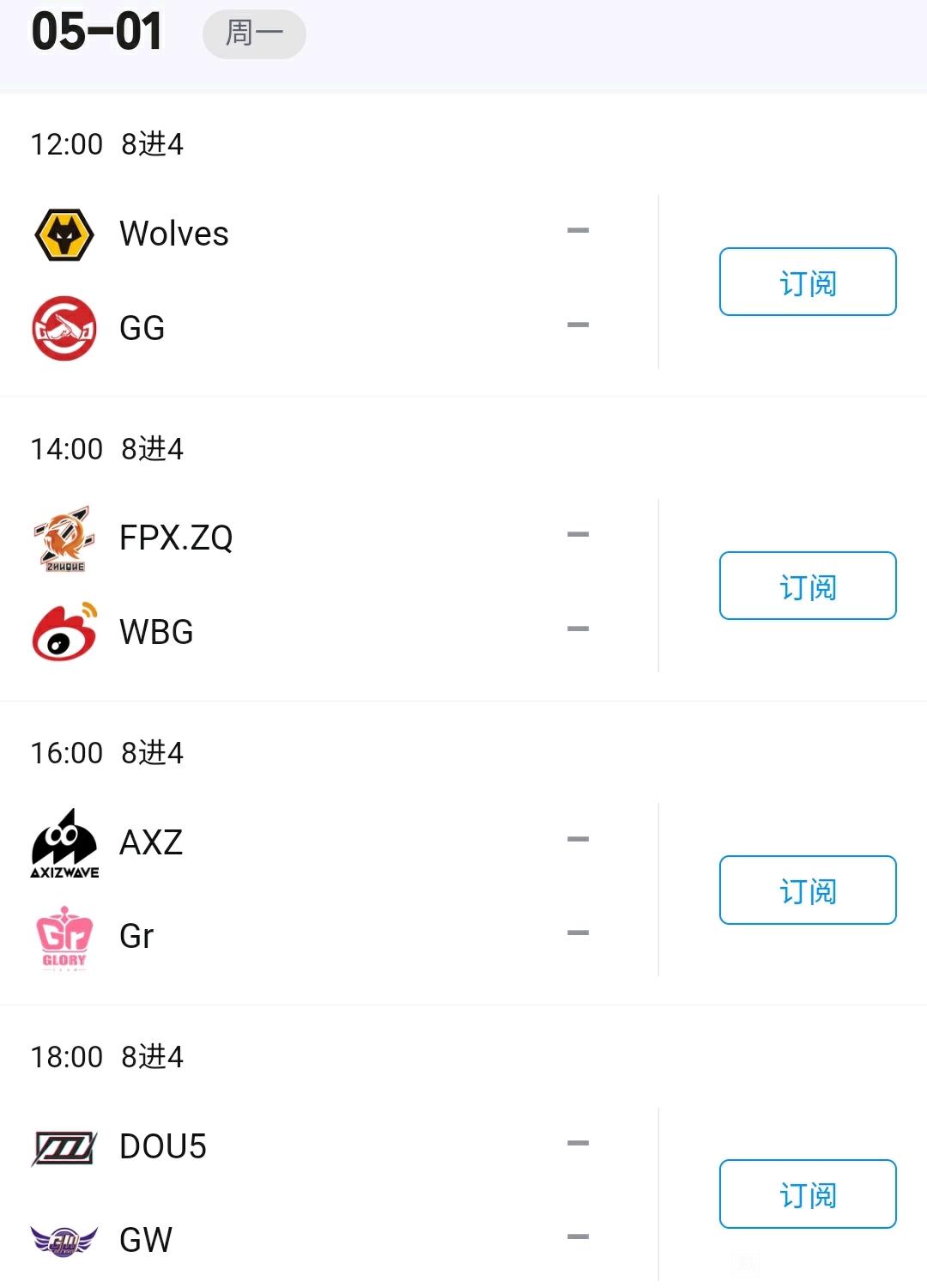Subscribe to the Wolves vs GG match

tap(808, 282)
